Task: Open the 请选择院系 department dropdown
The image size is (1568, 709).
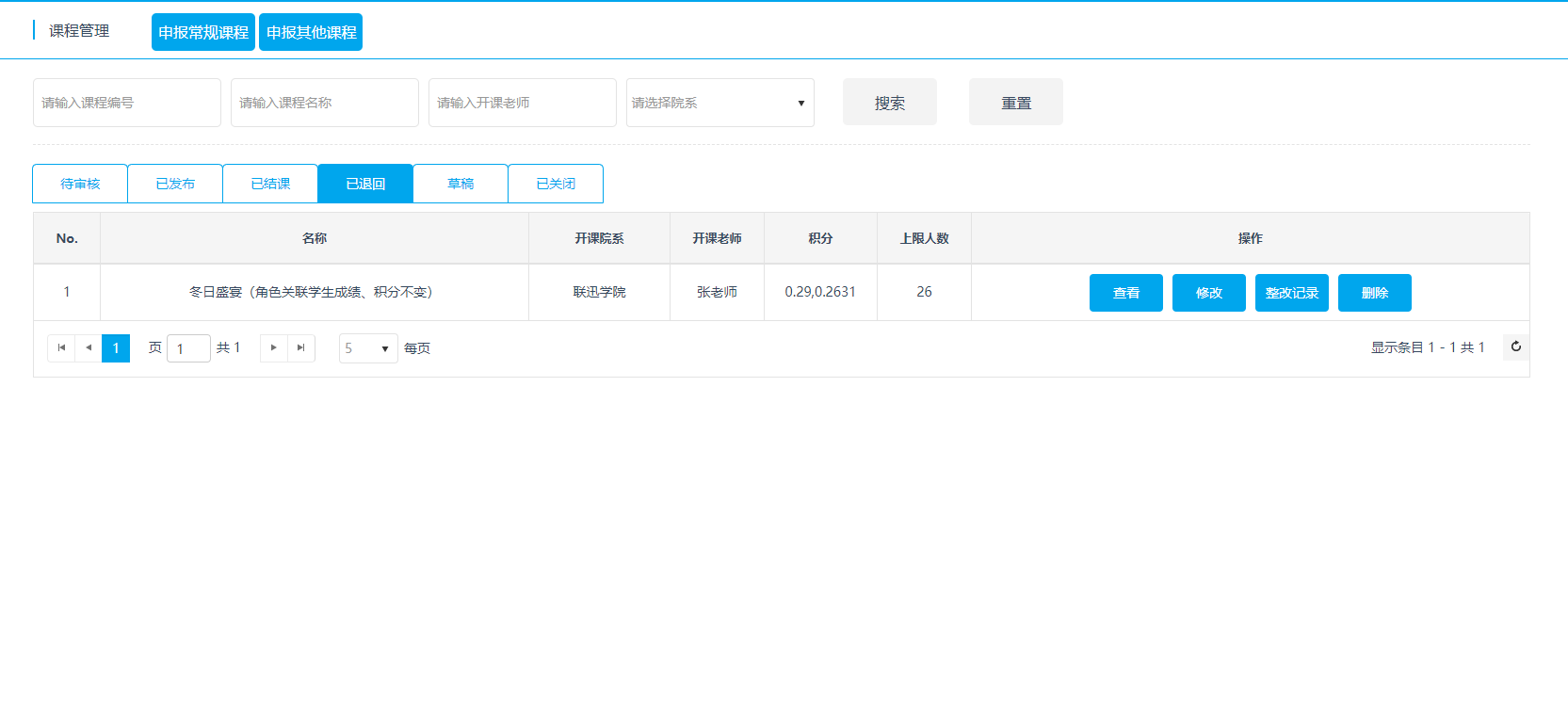Action: coord(719,103)
